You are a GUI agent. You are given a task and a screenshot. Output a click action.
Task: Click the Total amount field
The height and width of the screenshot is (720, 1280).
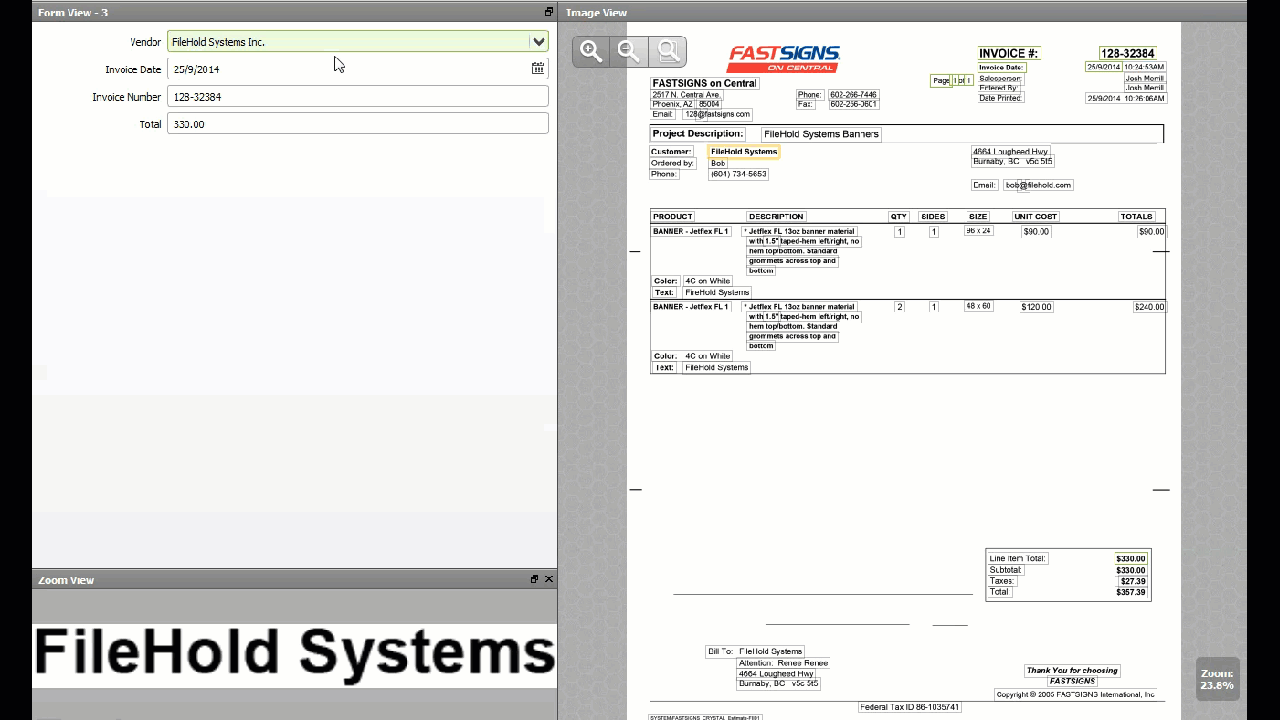coord(357,124)
